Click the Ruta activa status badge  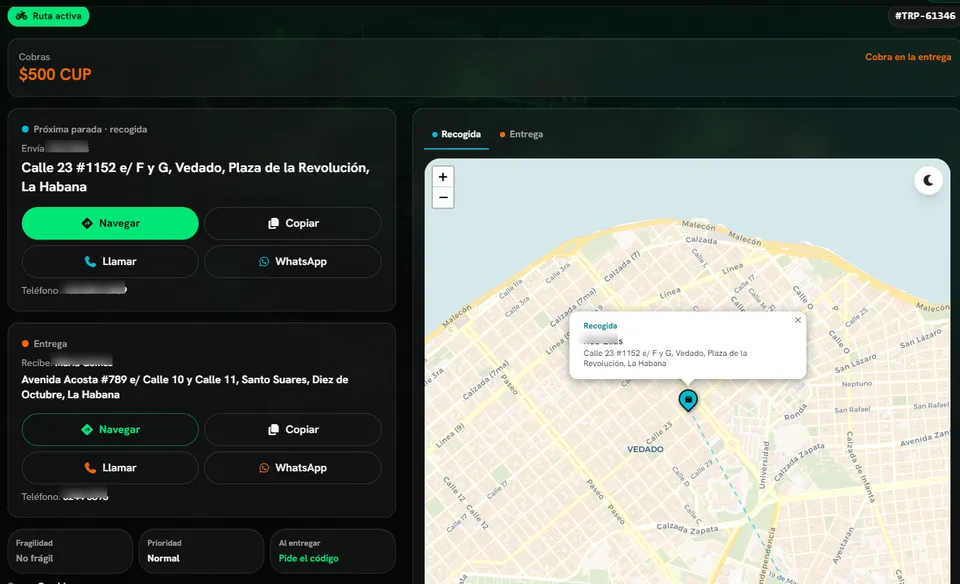coord(48,16)
